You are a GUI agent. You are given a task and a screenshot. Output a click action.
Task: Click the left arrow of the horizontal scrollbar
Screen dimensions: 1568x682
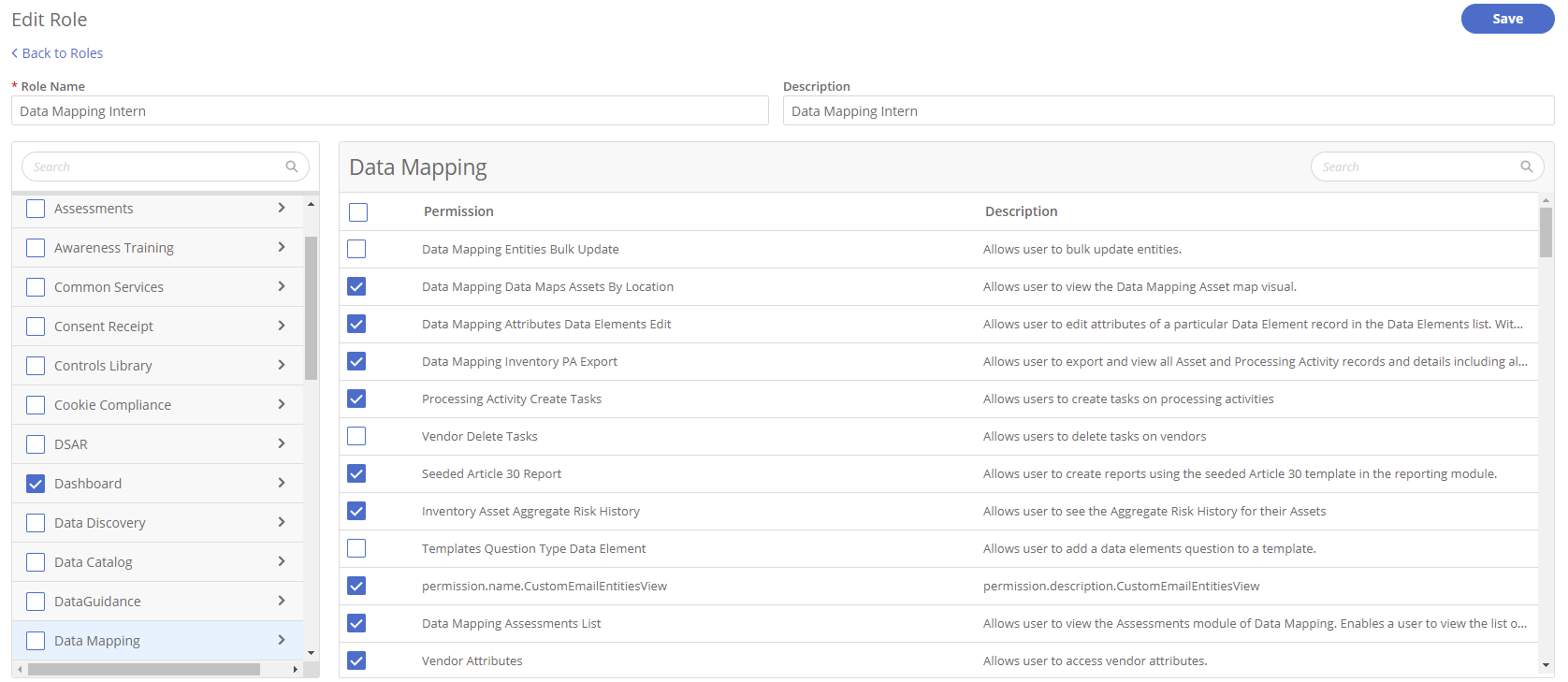(x=20, y=670)
